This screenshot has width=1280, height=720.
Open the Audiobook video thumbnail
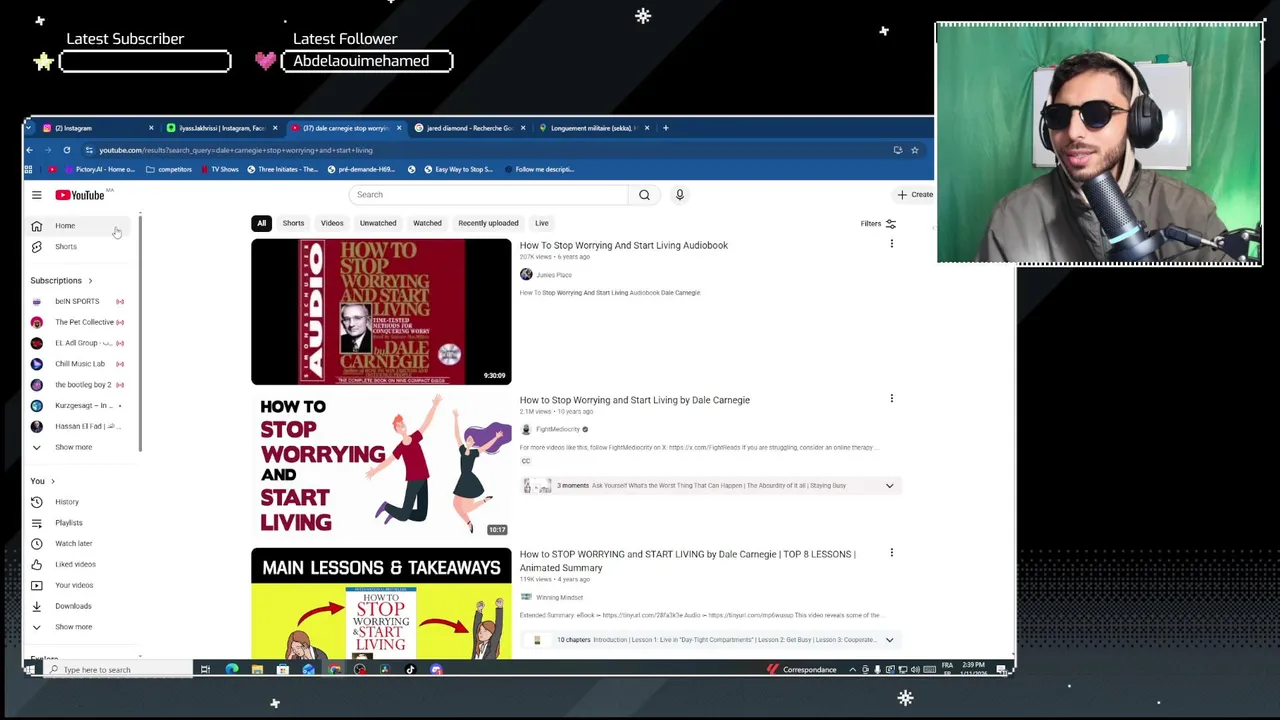(x=381, y=312)
